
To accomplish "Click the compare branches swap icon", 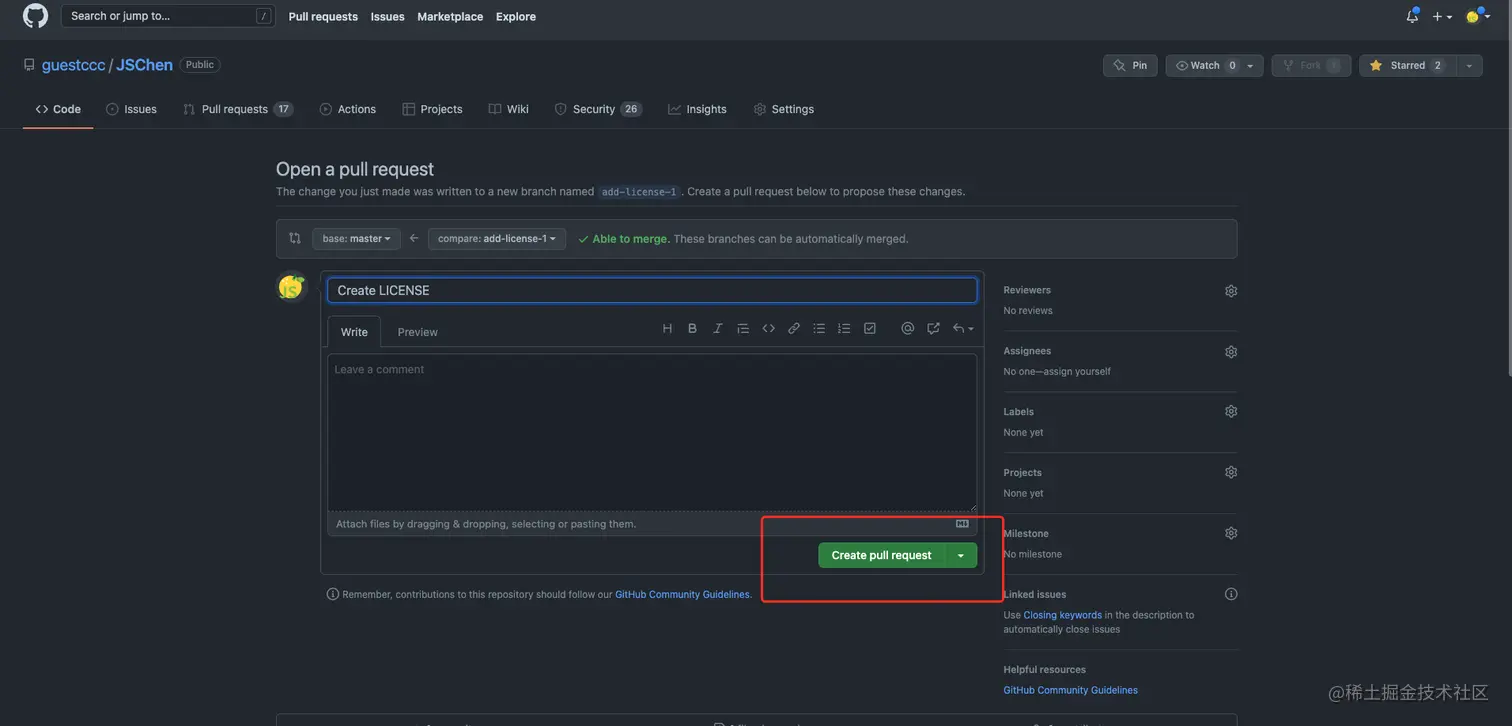I will point(294,238).
